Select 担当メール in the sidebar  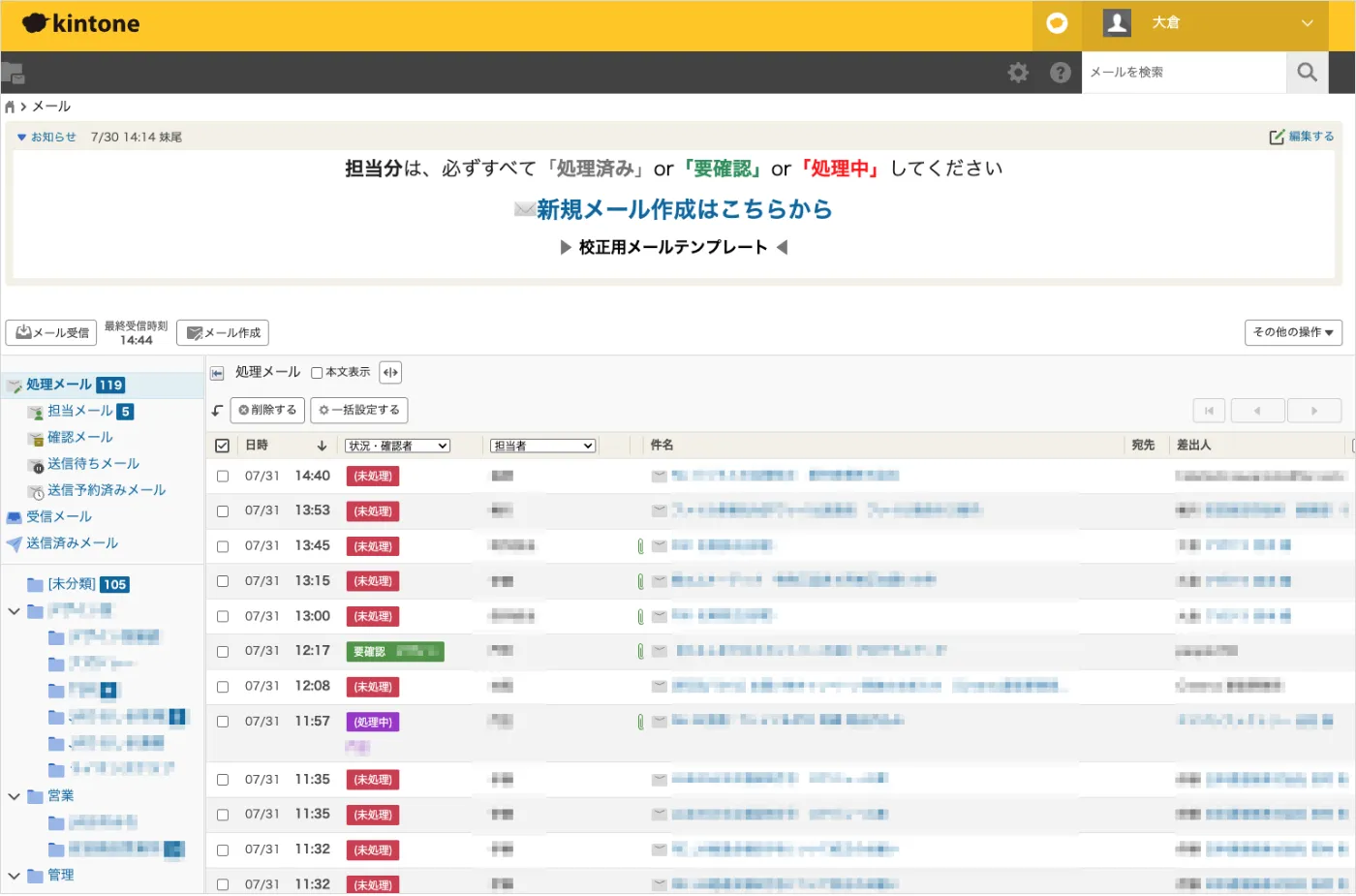[x=79, y=412]
